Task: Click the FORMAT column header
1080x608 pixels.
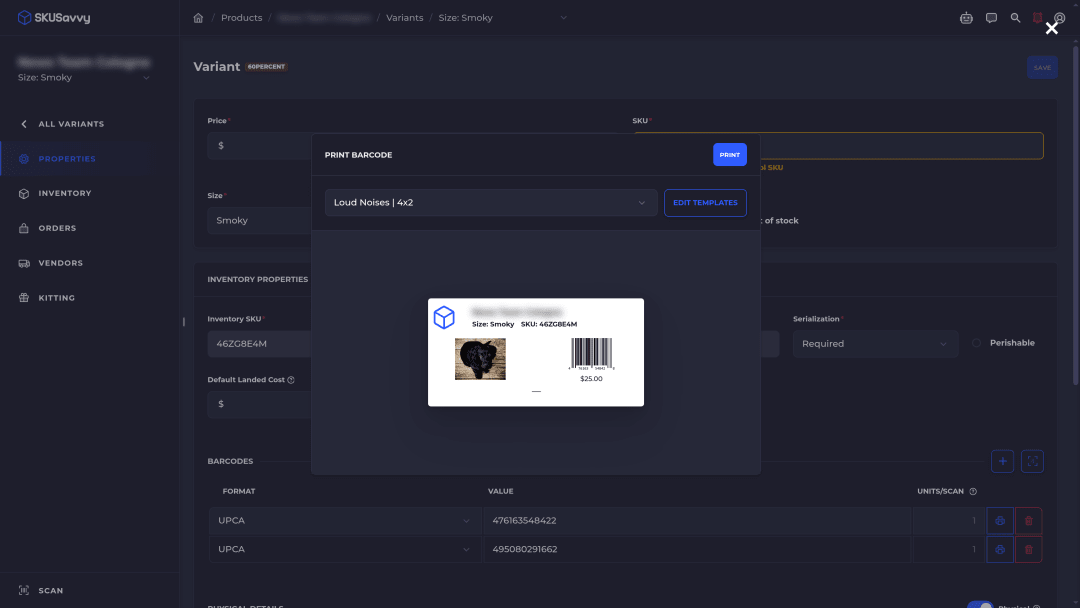Action: pyautogui.click(x=239, y=492)
